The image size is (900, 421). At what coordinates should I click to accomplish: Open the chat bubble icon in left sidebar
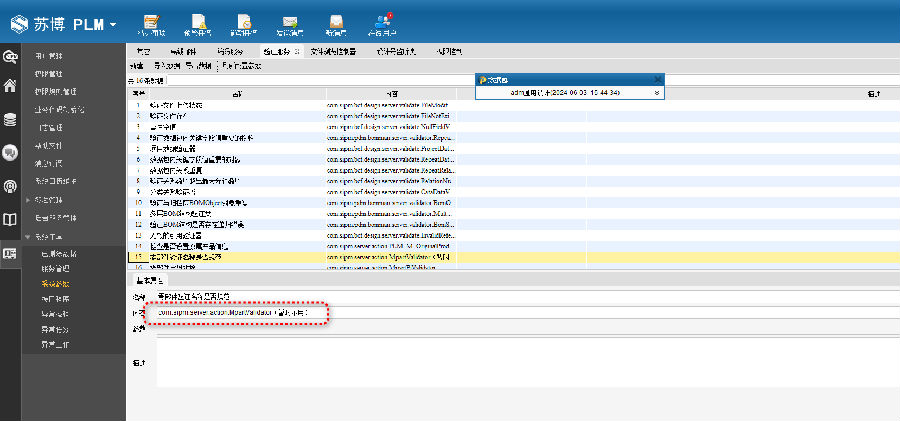[x=10, y=152]
